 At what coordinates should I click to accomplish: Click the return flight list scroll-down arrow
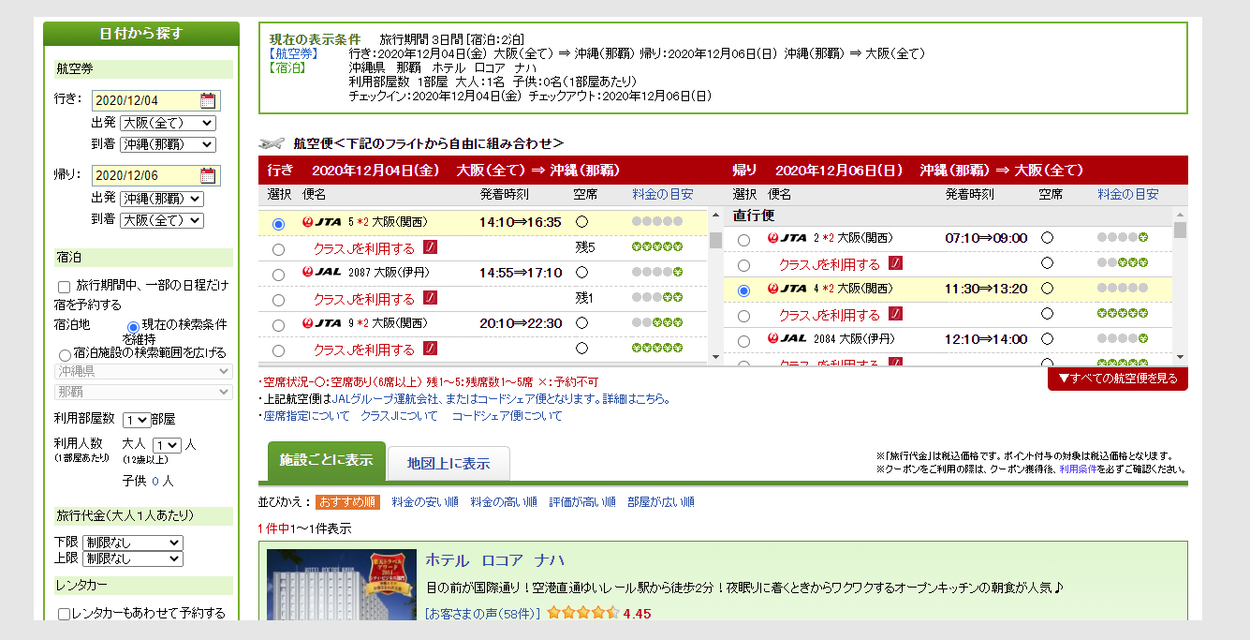(x=1180, y=357)
